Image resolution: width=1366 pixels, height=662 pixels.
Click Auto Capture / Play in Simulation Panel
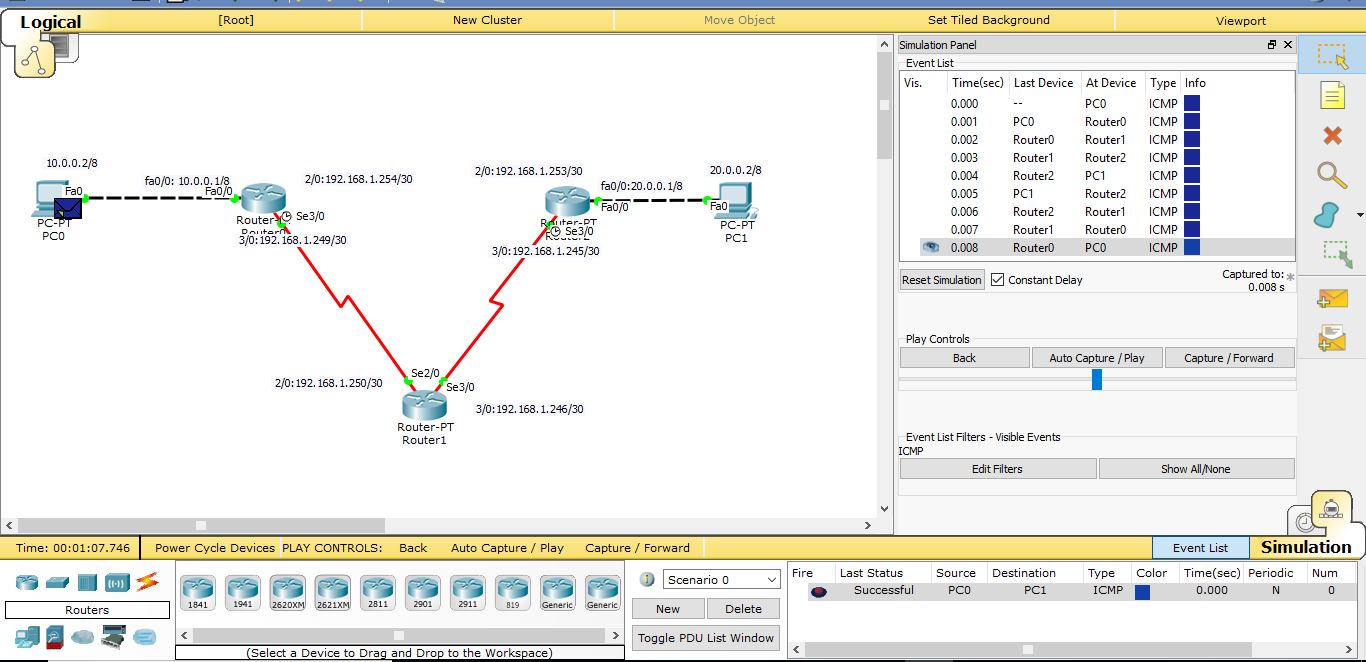[x=1096, y=358]
